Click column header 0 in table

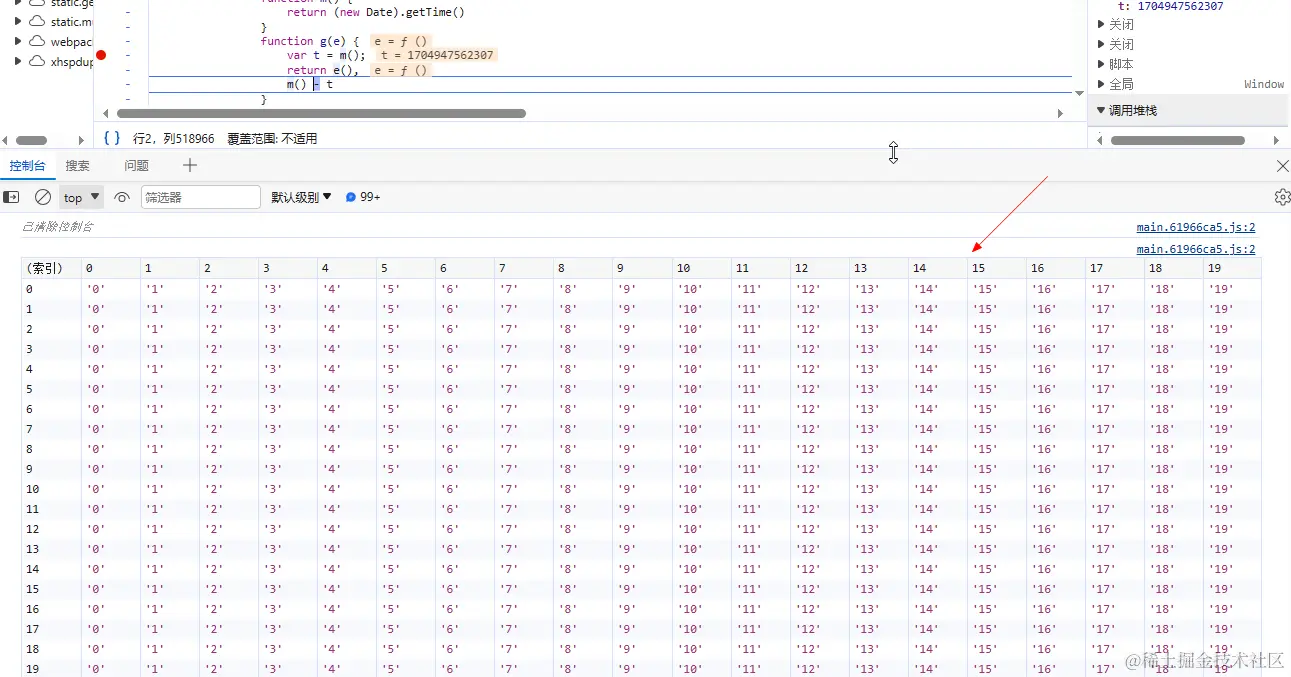(110, 268)
